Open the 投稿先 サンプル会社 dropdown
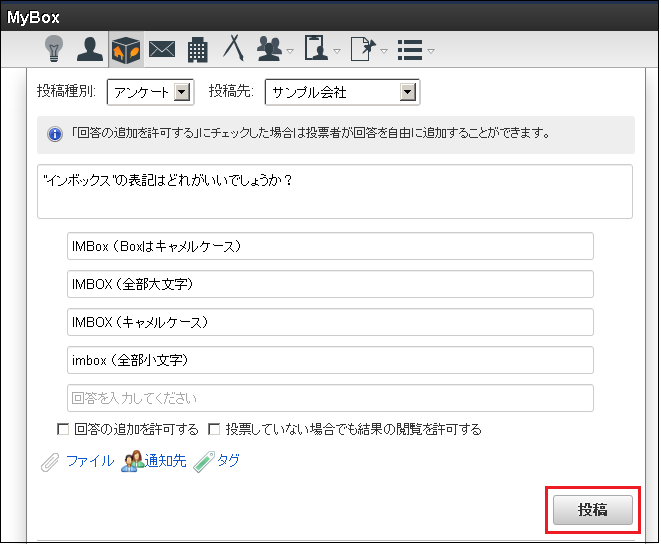The image size is (661, 544). coord(342,92)
